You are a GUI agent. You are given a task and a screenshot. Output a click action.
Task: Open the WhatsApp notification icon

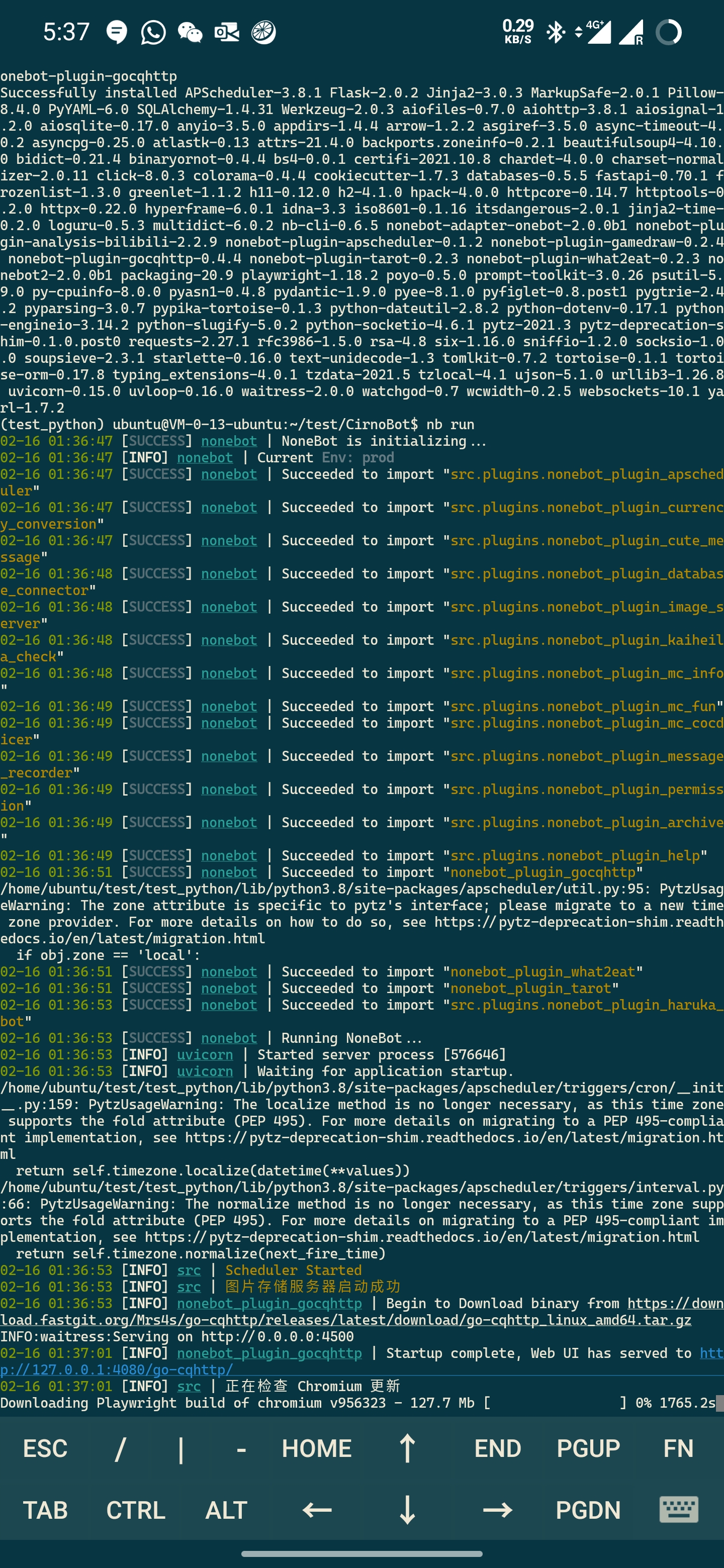click(x=153, y=32)
